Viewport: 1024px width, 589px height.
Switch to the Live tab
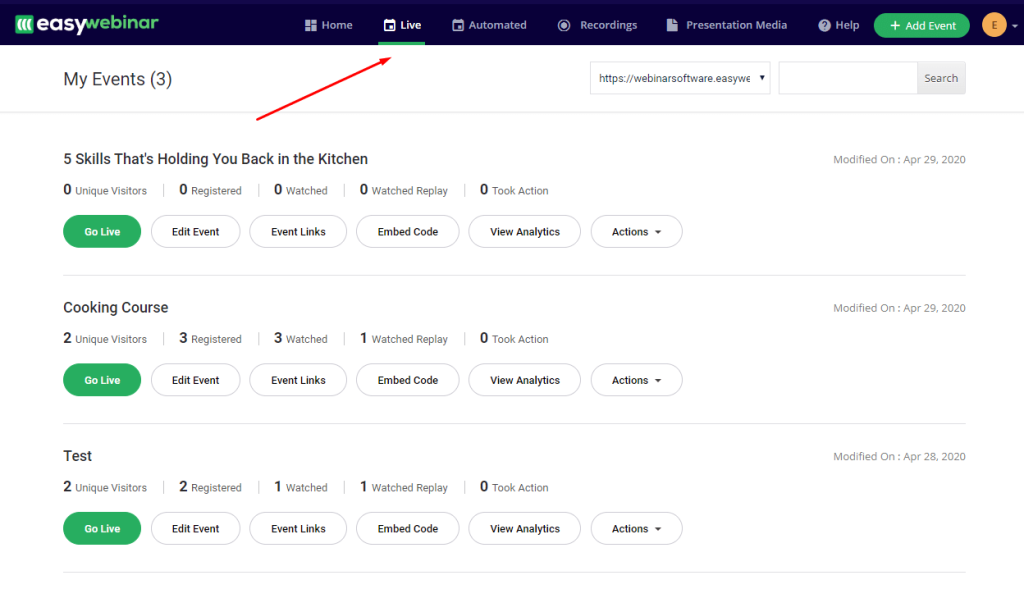coord(401,24)
